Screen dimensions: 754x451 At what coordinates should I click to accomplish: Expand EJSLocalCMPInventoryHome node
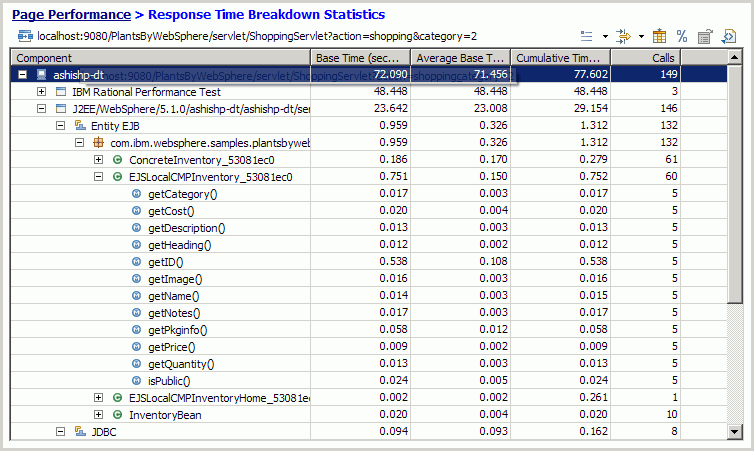pos(98,398)
